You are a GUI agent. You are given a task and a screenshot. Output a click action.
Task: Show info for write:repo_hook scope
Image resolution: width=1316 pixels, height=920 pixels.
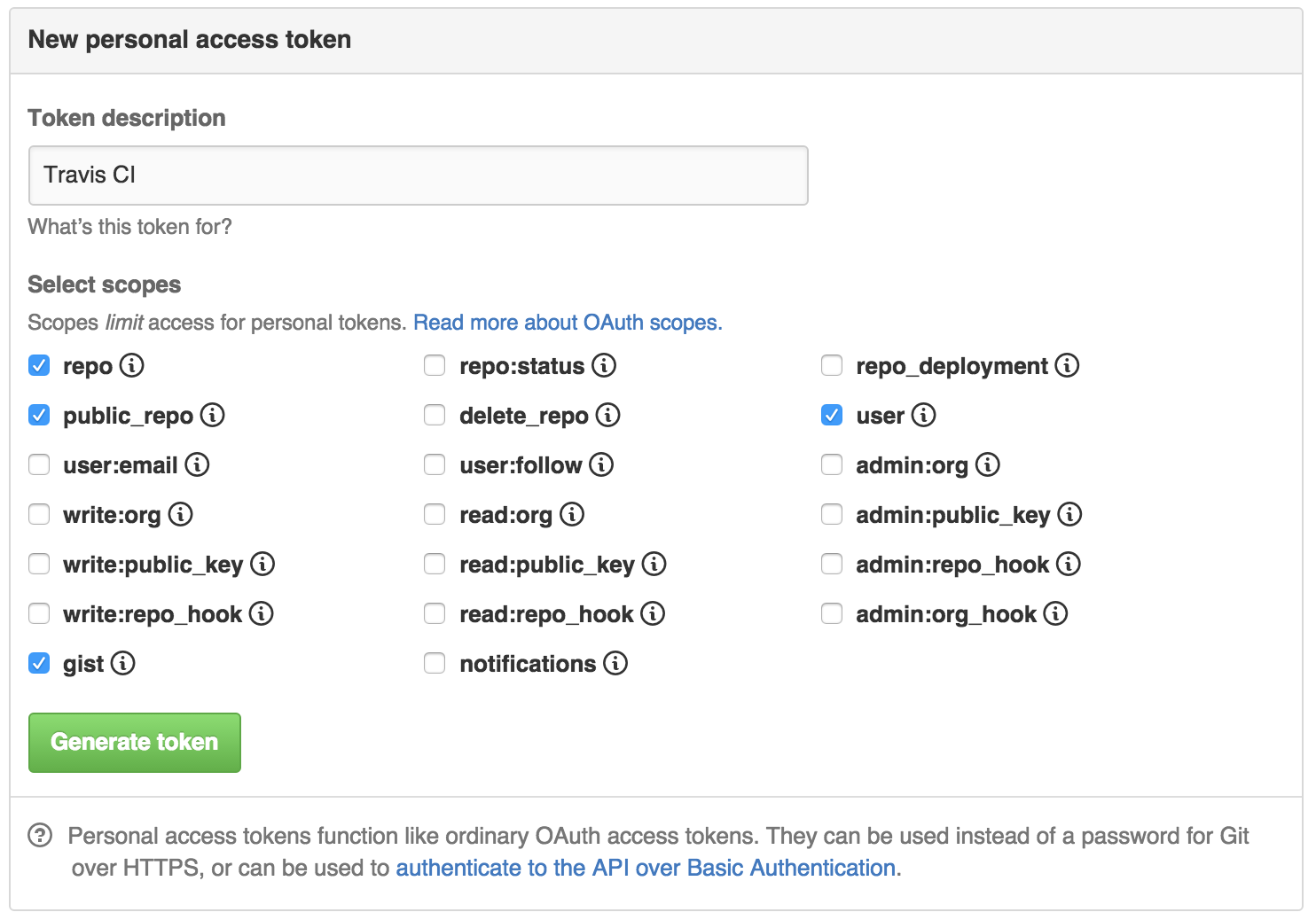(261, 613)
